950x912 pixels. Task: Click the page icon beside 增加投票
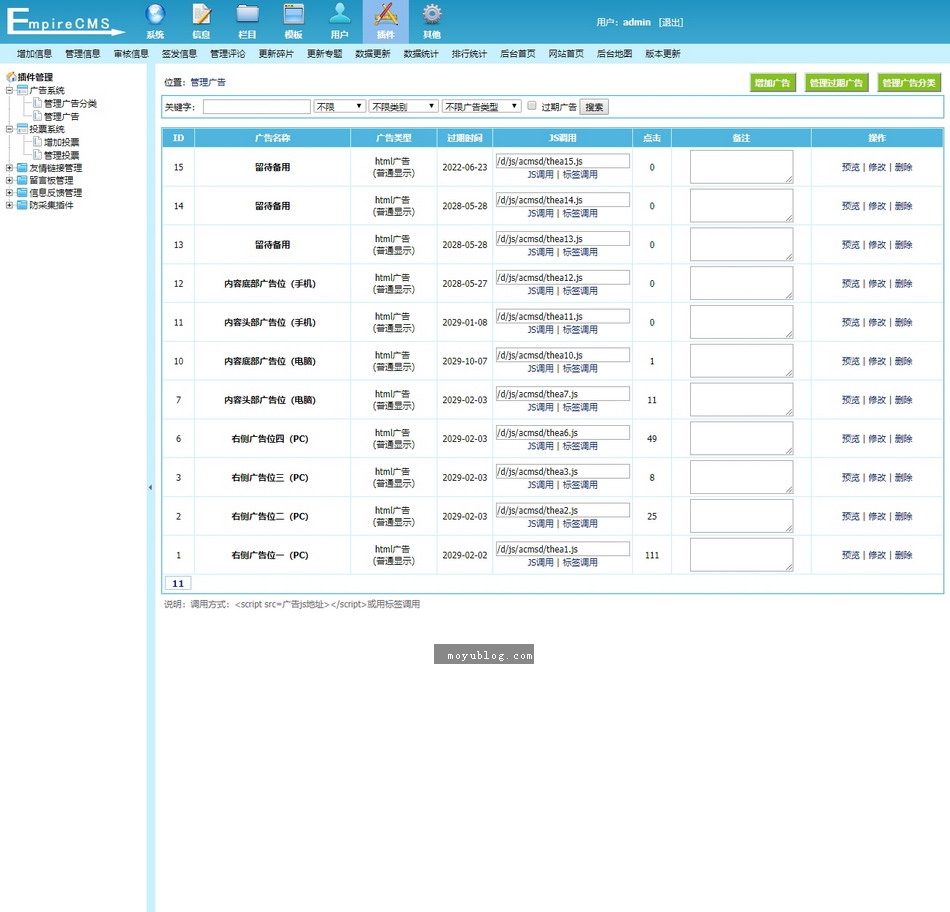click(x=37, y=142)
